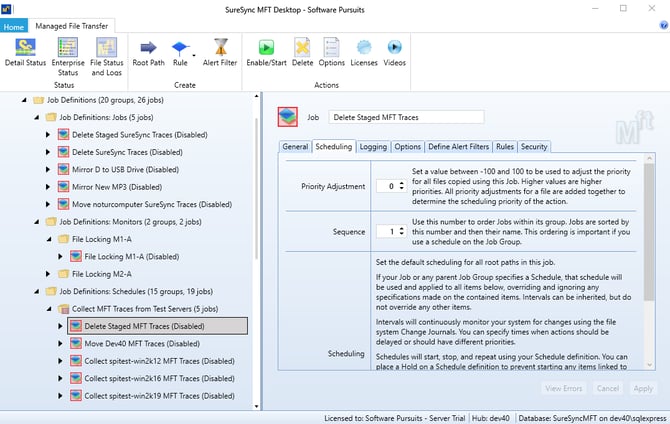The width and height of the screenshot is (670, 424).
Task: Click icon of Mirror D to USB Drive job
Action: click(63, 170)
